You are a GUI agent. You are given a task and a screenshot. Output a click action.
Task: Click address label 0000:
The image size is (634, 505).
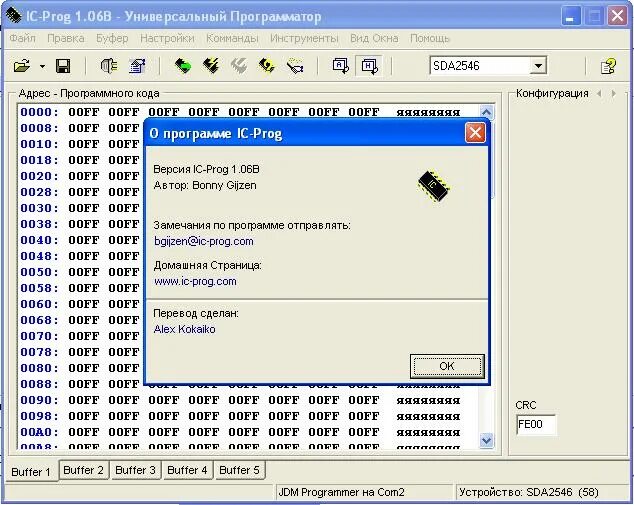[x=39, y=112]
